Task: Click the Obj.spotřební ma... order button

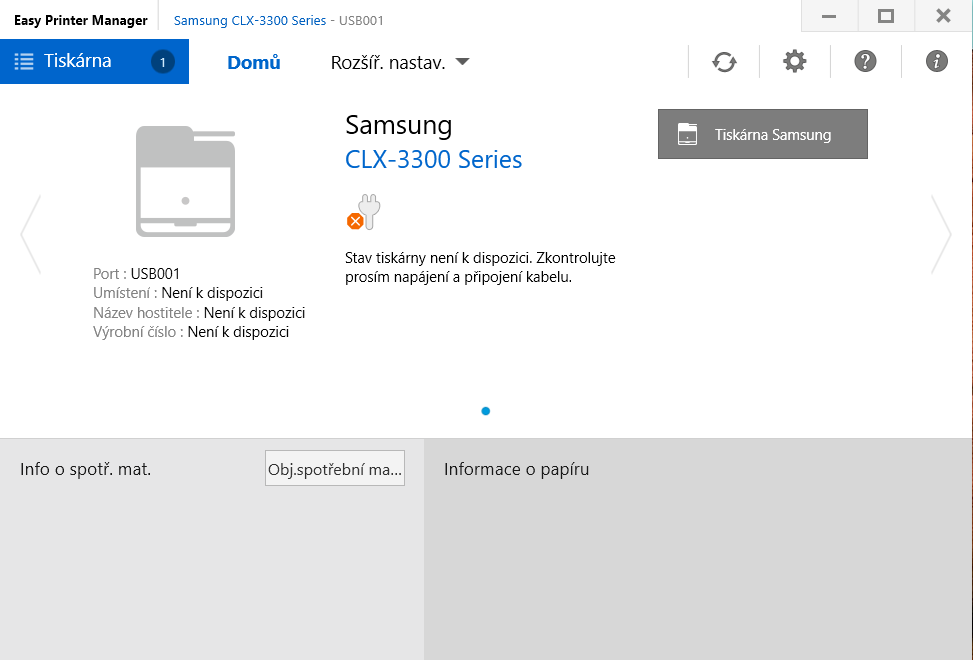Action: pos(335,468)
